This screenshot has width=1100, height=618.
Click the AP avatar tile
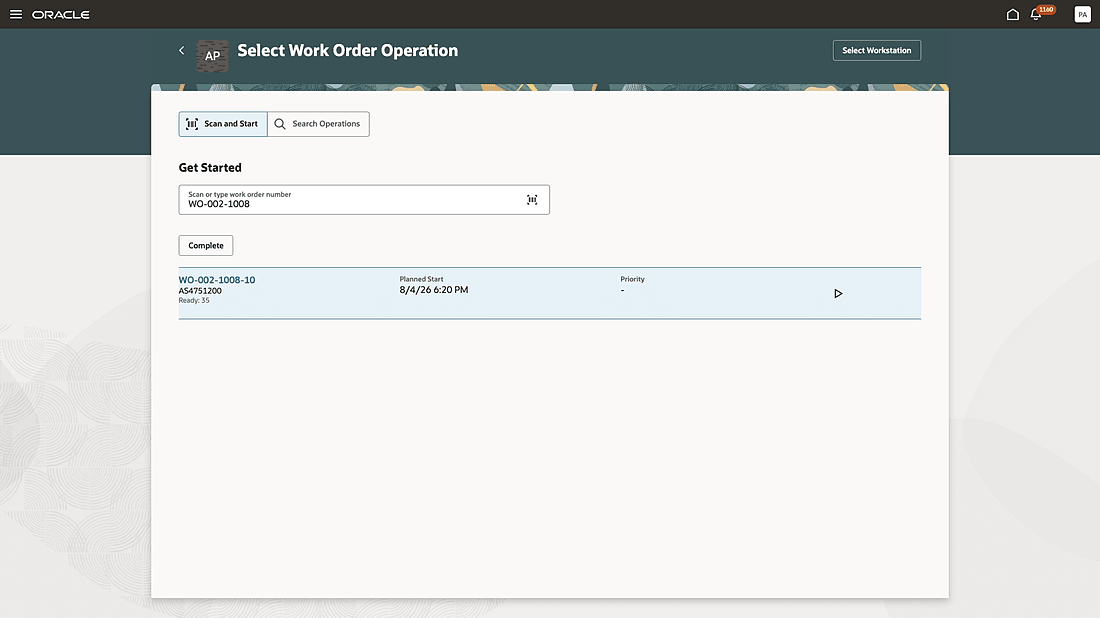click(213, 56)
